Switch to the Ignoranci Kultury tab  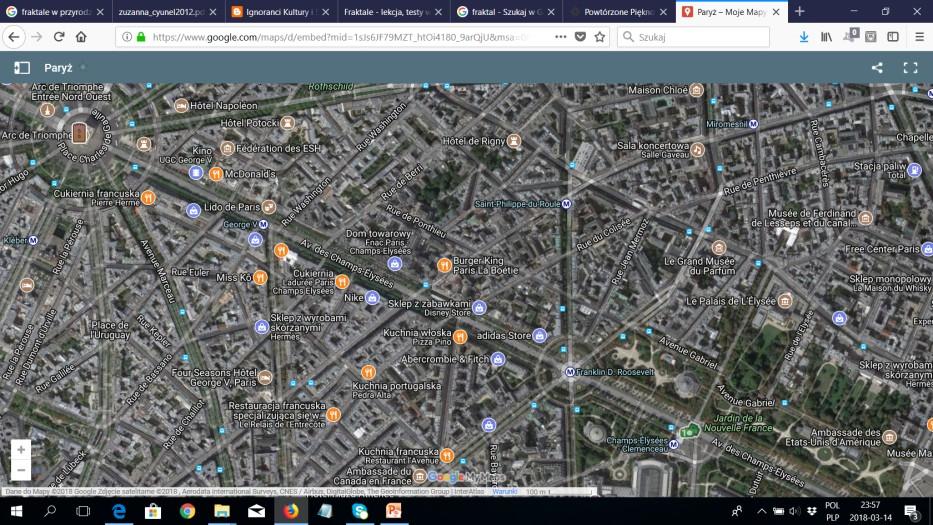pyautogui.click(x=280, y=11)
